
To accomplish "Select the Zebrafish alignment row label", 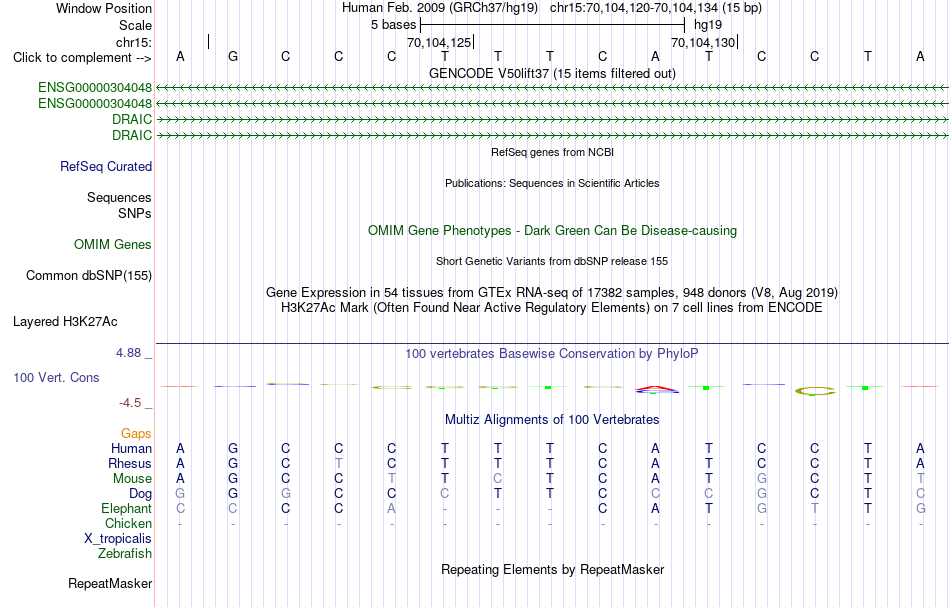I will pyautogui.click(x=125, y=553).
